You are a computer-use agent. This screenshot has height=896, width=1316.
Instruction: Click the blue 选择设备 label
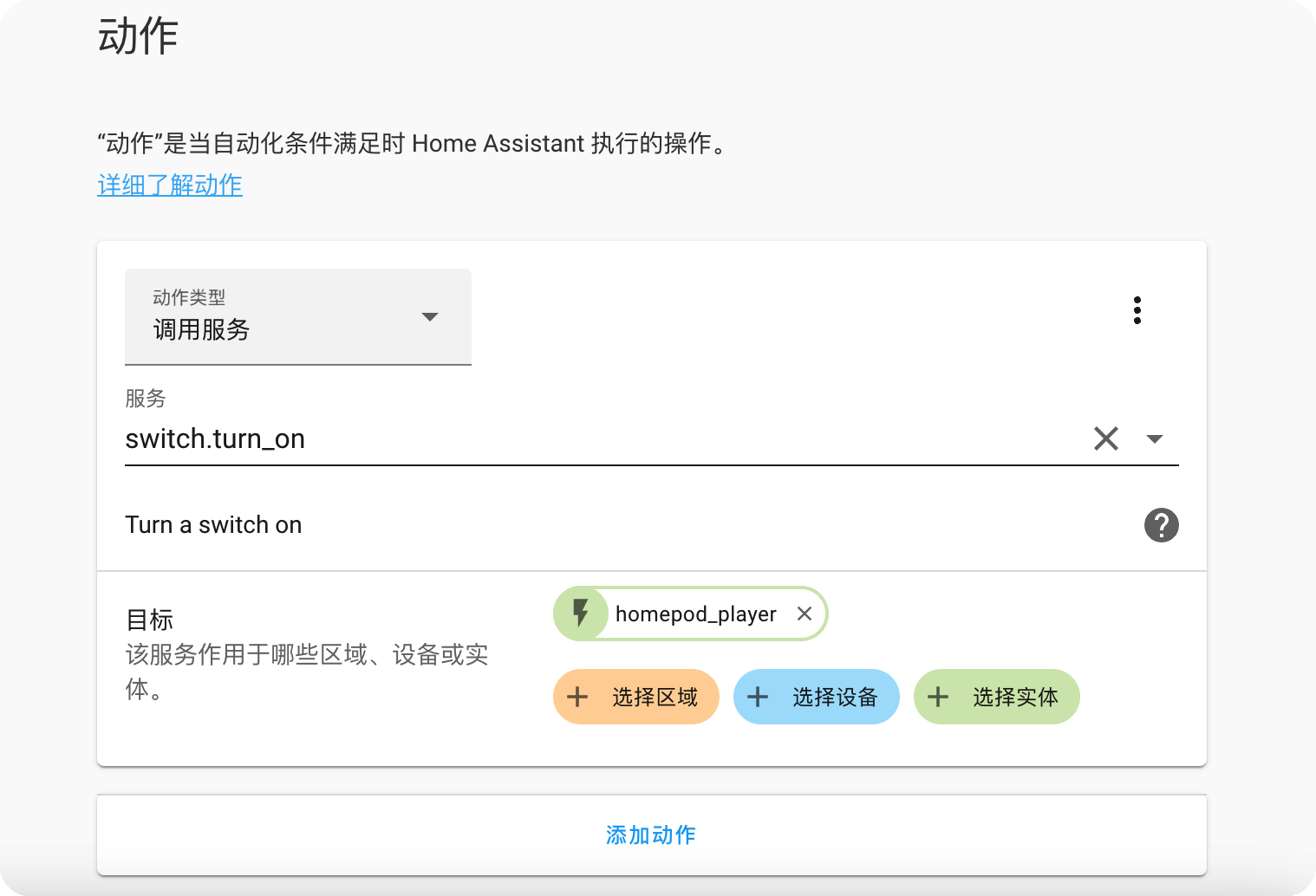(x=835, y=697)
